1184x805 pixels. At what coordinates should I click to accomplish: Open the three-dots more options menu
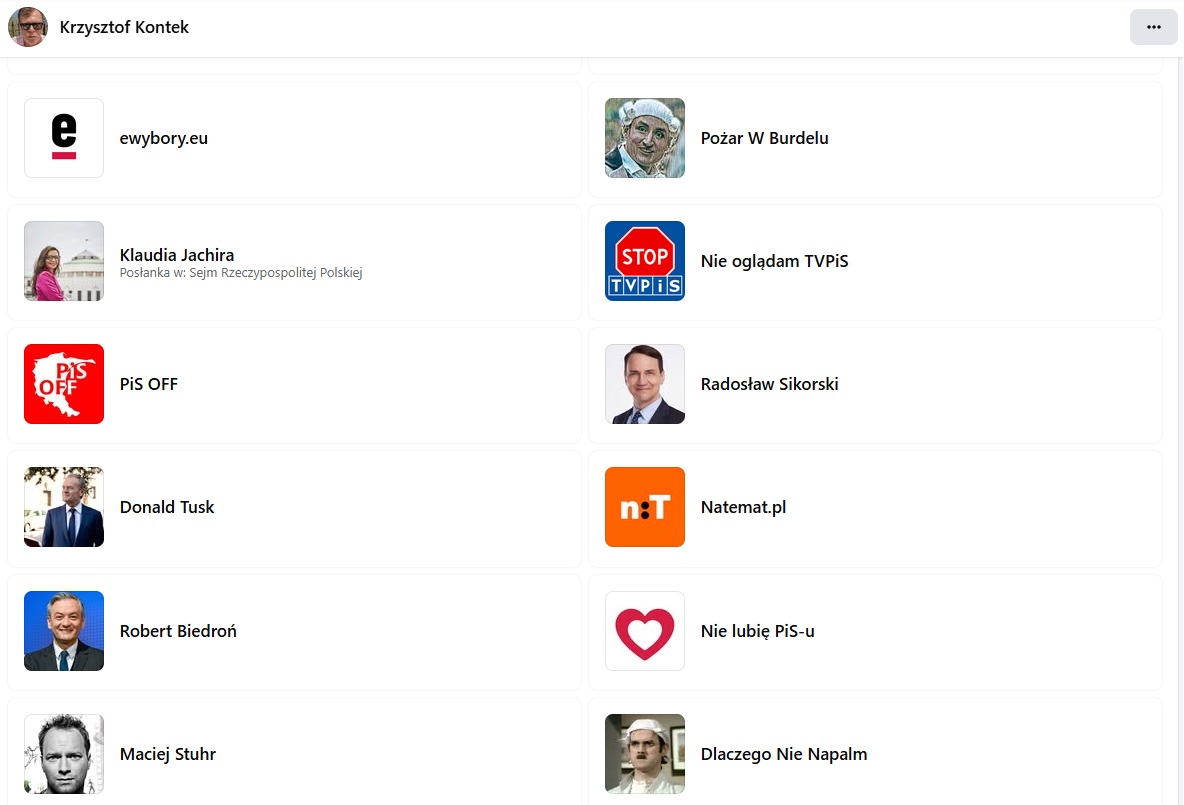[1154, 27]
